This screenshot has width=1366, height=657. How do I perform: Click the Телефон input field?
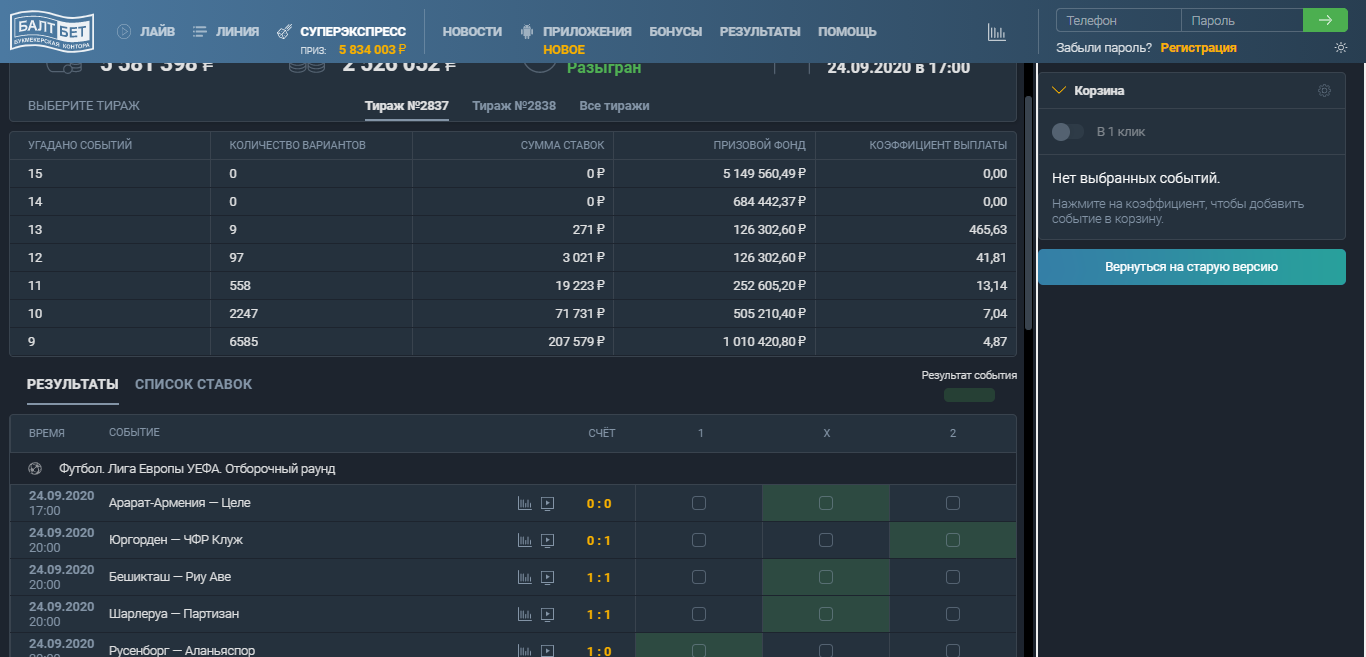pyautogui.click(x=1119, y=20)
